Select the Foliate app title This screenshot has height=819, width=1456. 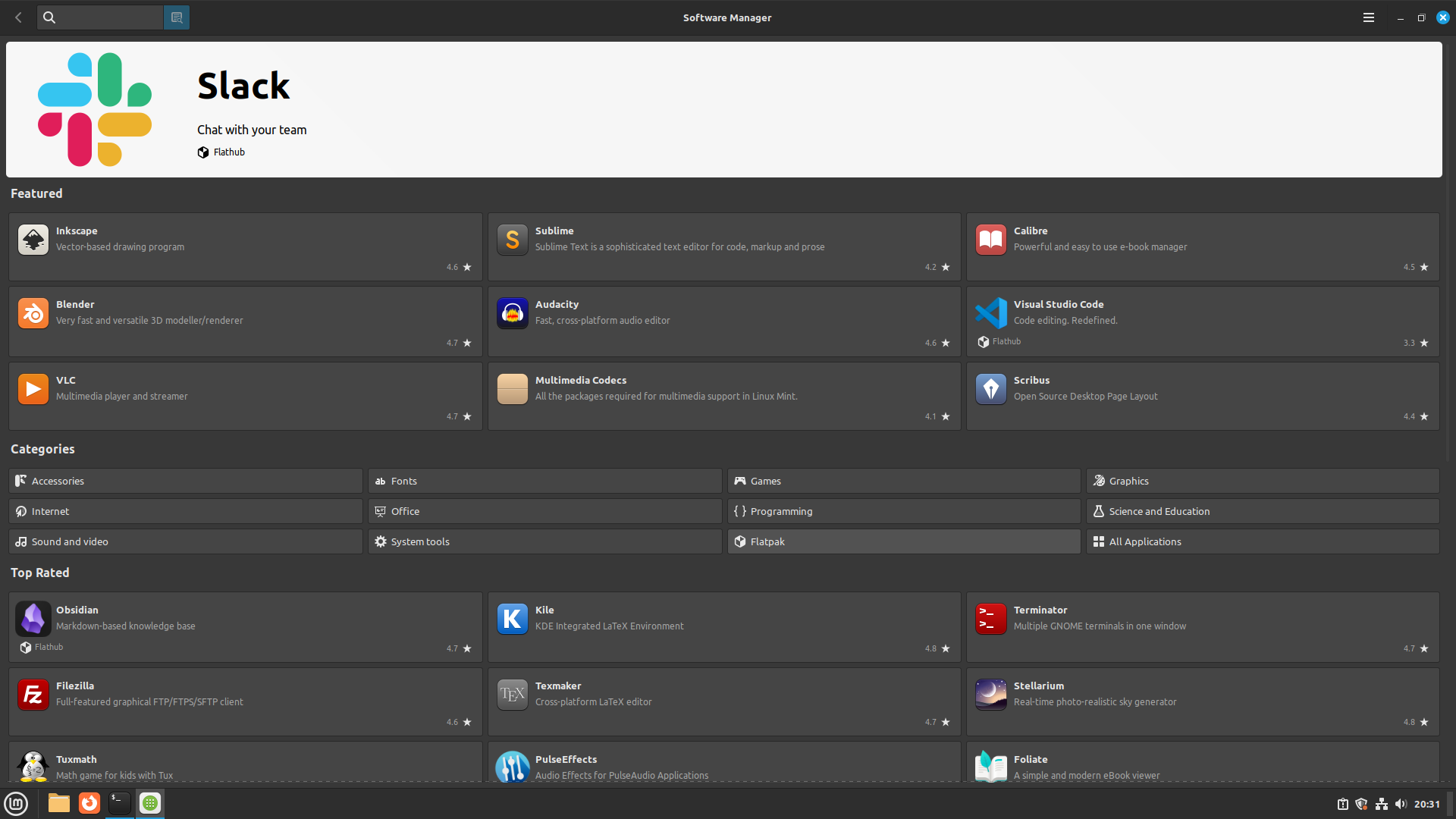pyautogui.click(x=1031, y=759)
